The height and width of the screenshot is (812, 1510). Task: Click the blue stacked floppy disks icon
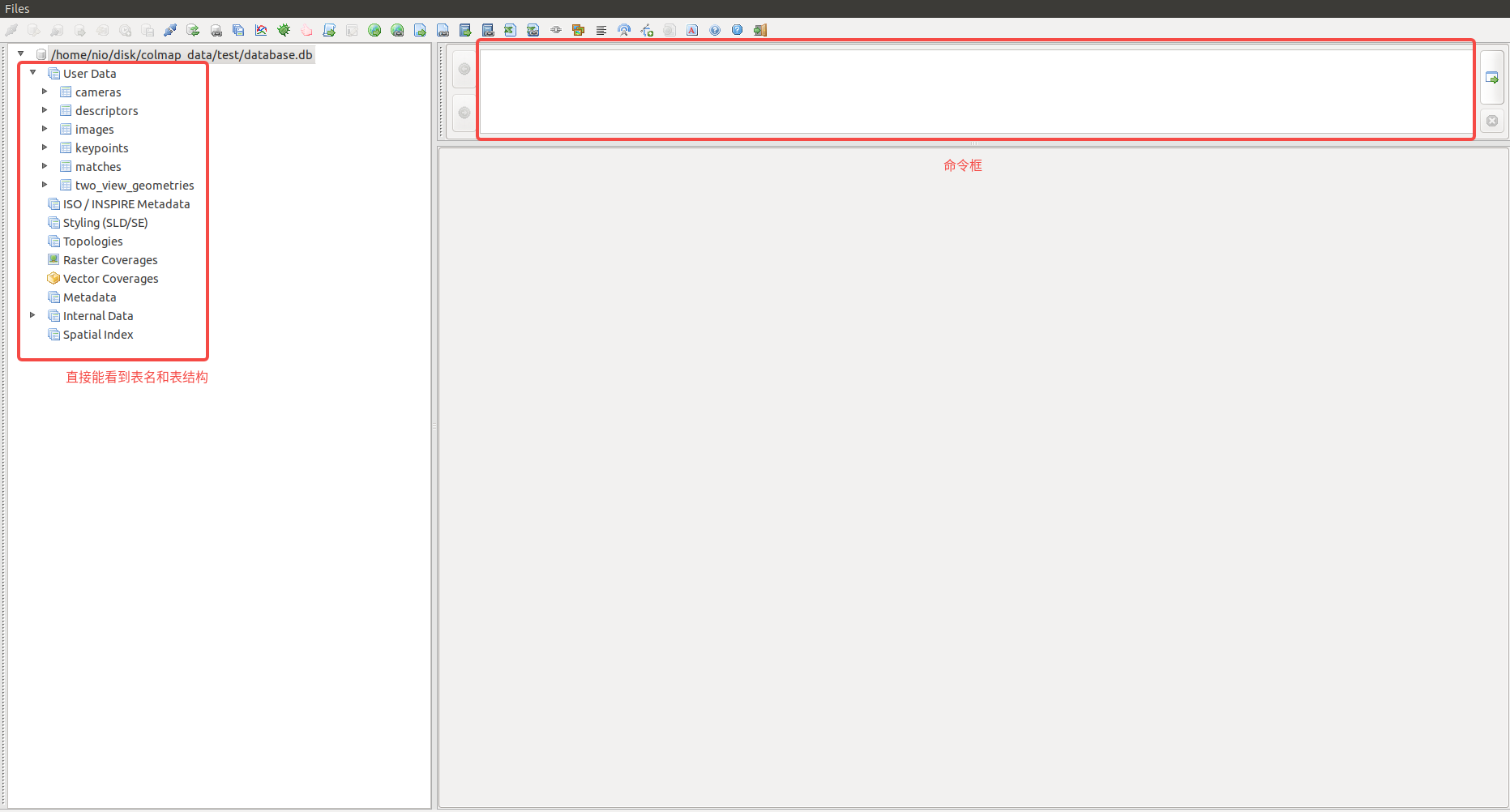click(238, 30)
